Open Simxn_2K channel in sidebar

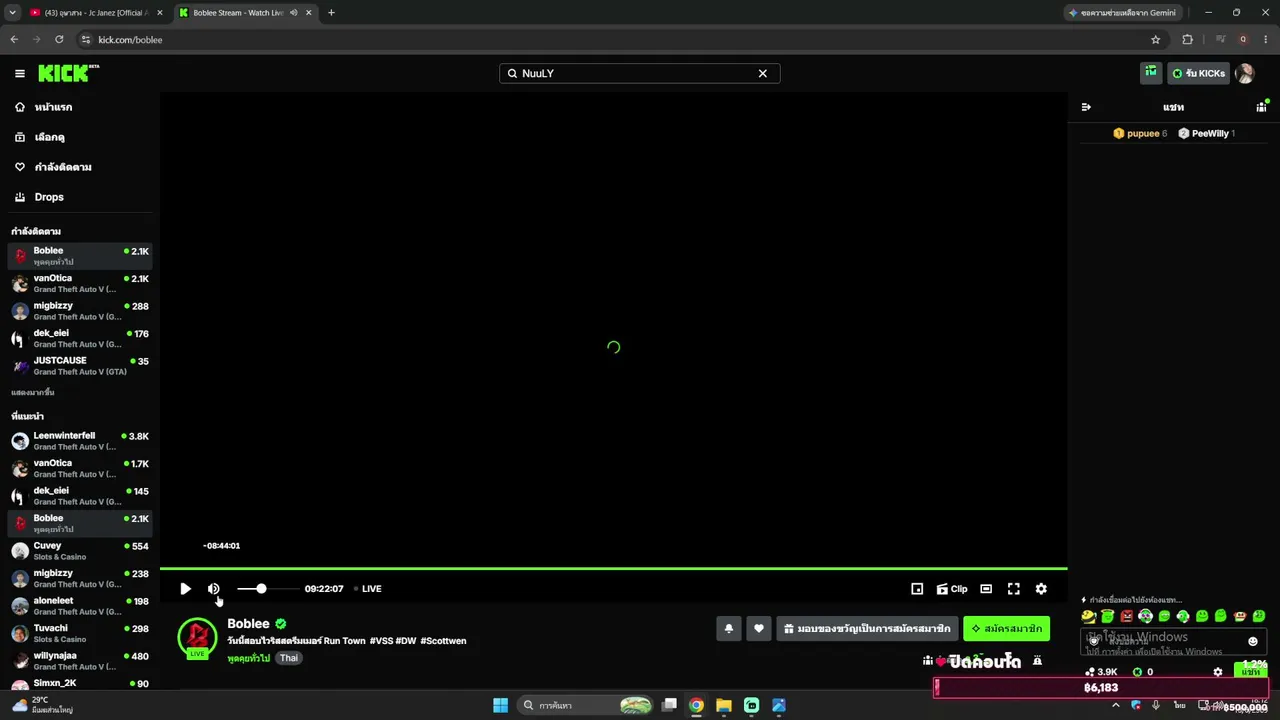click(x=80, y=684)
